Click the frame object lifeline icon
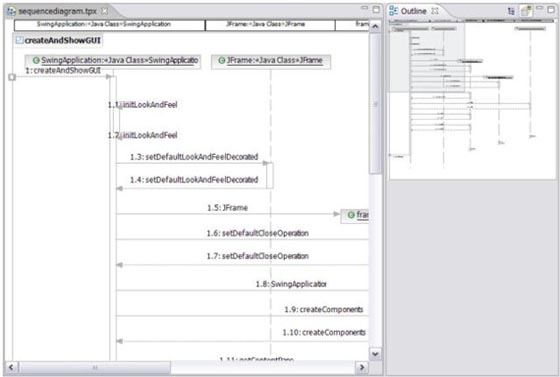 pyautogui.click(x=351, y=215)
